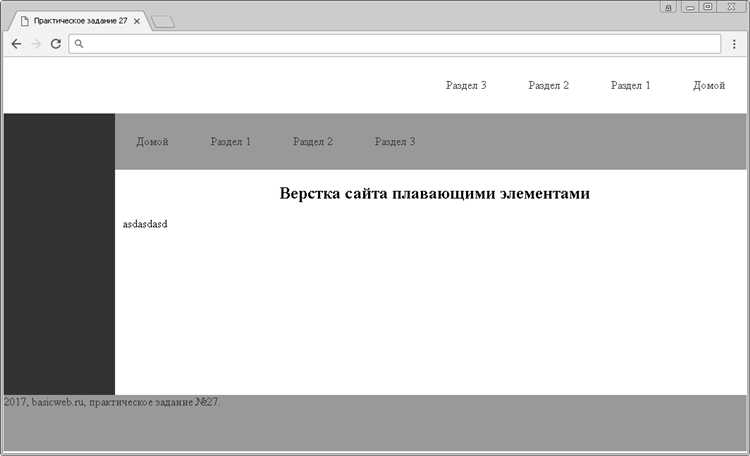Click the profile icon in title bar
Screen dimensions: 750x456
(667, 6)
